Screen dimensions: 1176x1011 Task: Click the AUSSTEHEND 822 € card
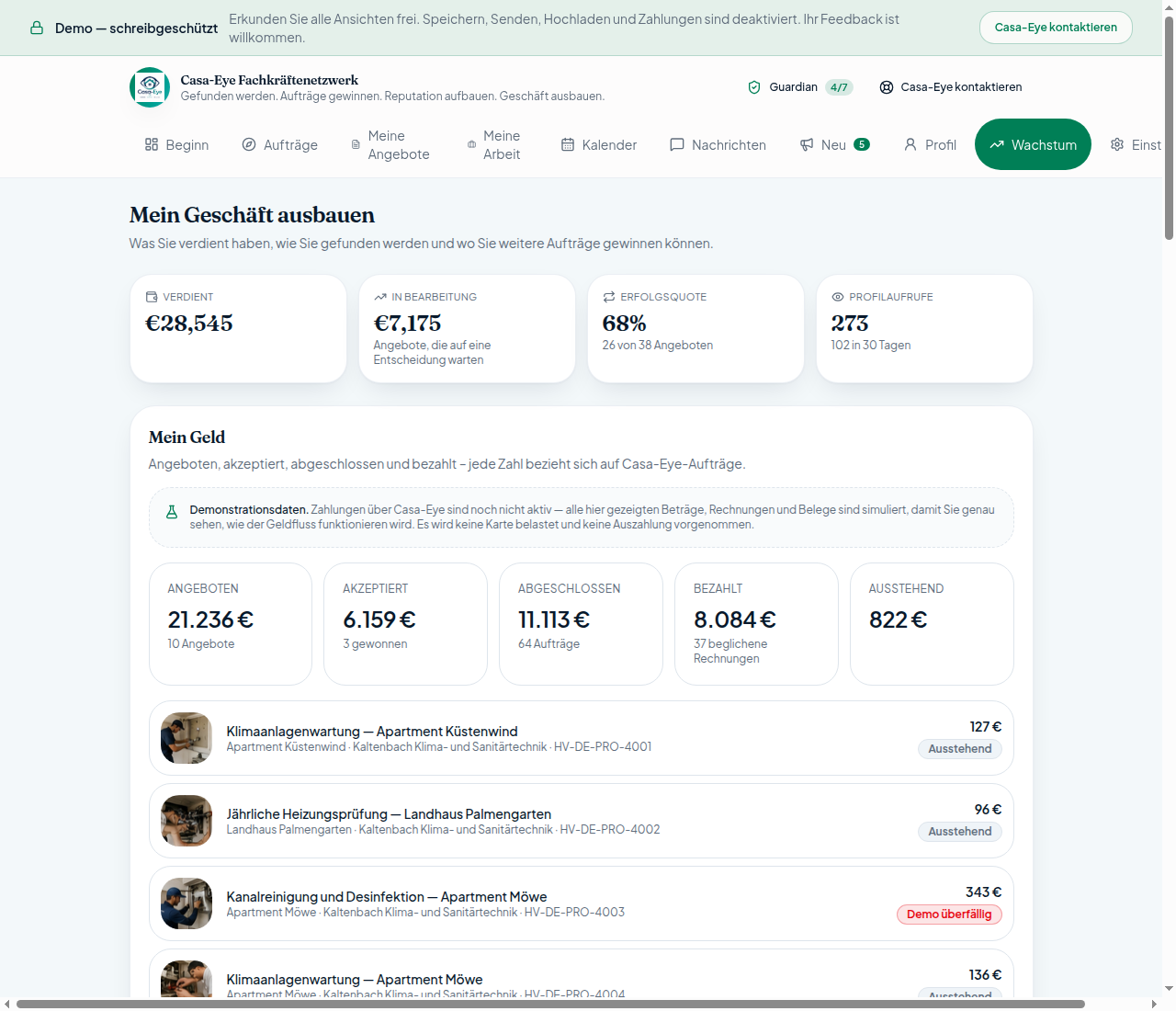(x=932, y=624)
